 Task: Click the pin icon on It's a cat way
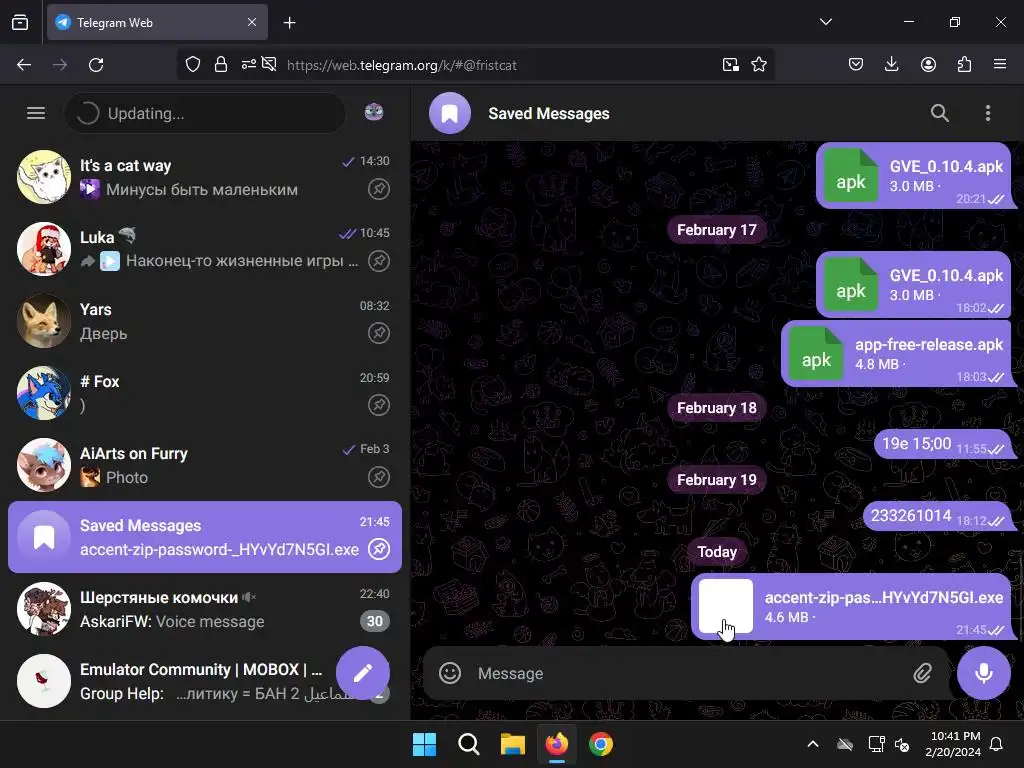point(379,189)
